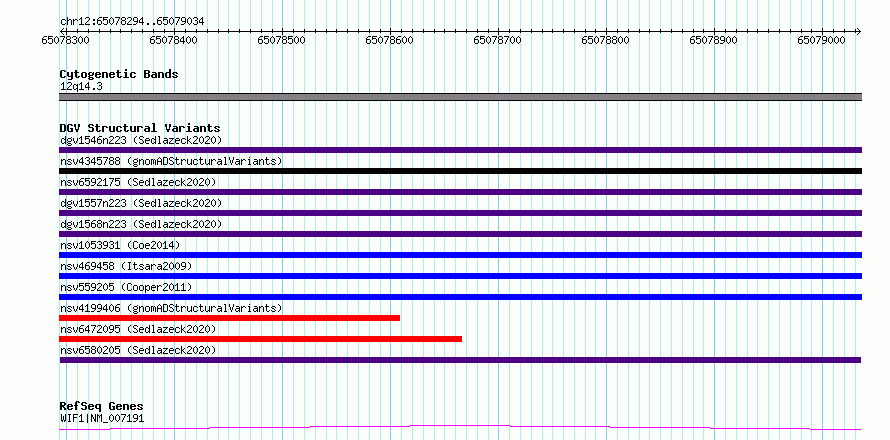Click the 65078700 ruler position label
Image resolution: width=890 pixels, height=440 pixels.
coord(498,40)
